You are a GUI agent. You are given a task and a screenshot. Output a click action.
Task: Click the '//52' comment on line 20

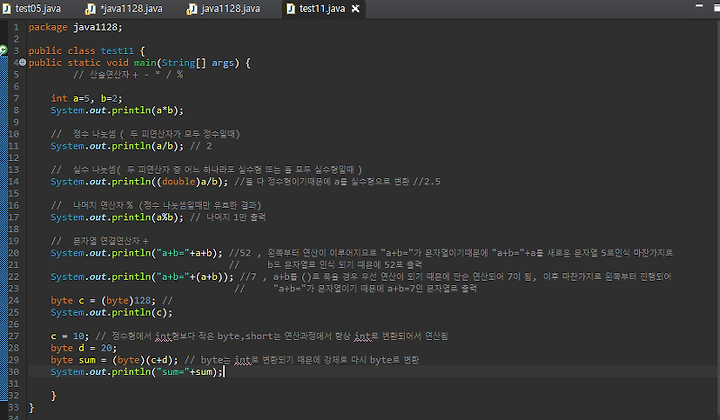point(240,253)
